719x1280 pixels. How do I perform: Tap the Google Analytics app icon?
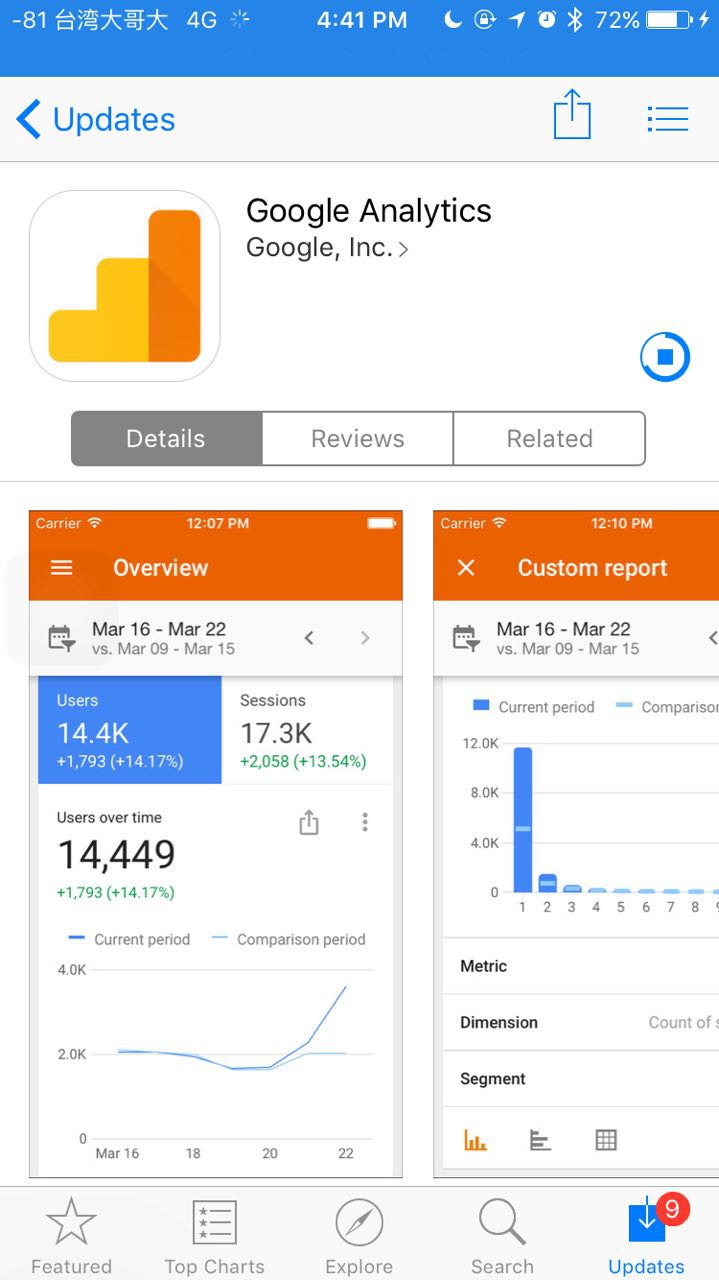125,286
